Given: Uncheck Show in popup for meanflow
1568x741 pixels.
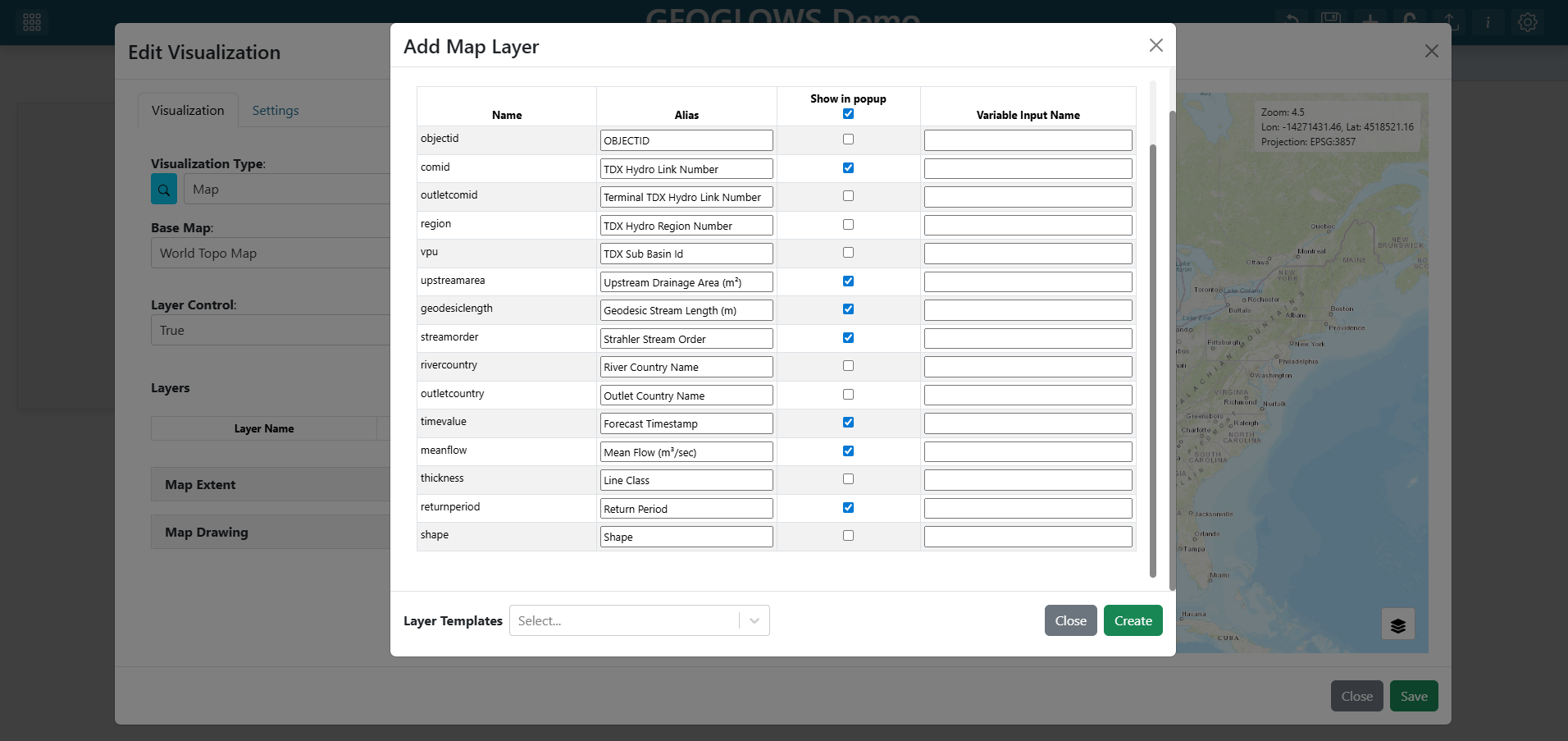Looking at the screenshot, I should 848,451.
